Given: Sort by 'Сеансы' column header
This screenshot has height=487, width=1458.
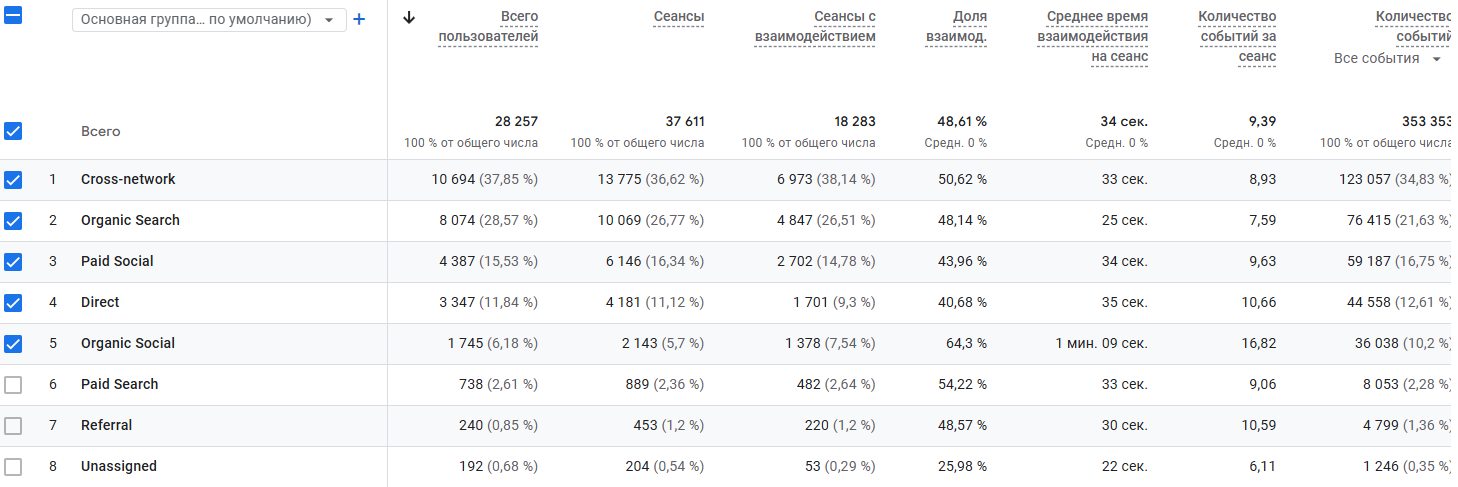Looking at the screenshot, I should [x=678, y=17].
